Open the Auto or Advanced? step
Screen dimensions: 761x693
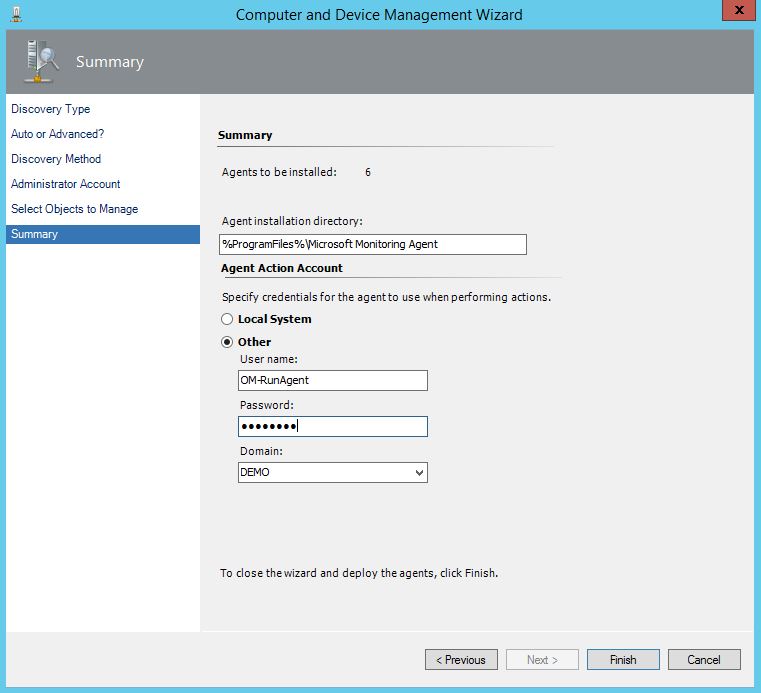[57, 134]
